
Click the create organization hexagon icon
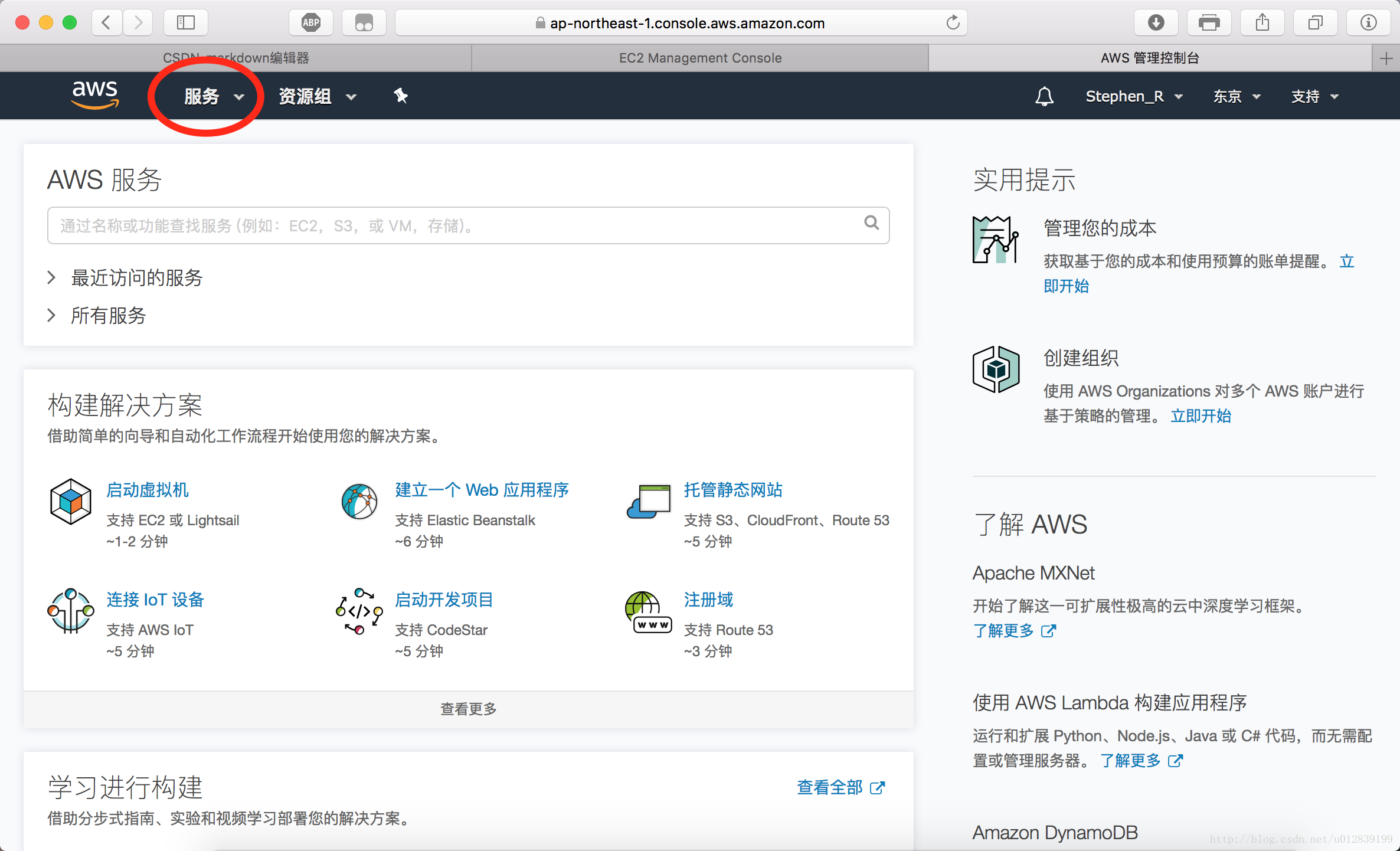tap(996, 369)
